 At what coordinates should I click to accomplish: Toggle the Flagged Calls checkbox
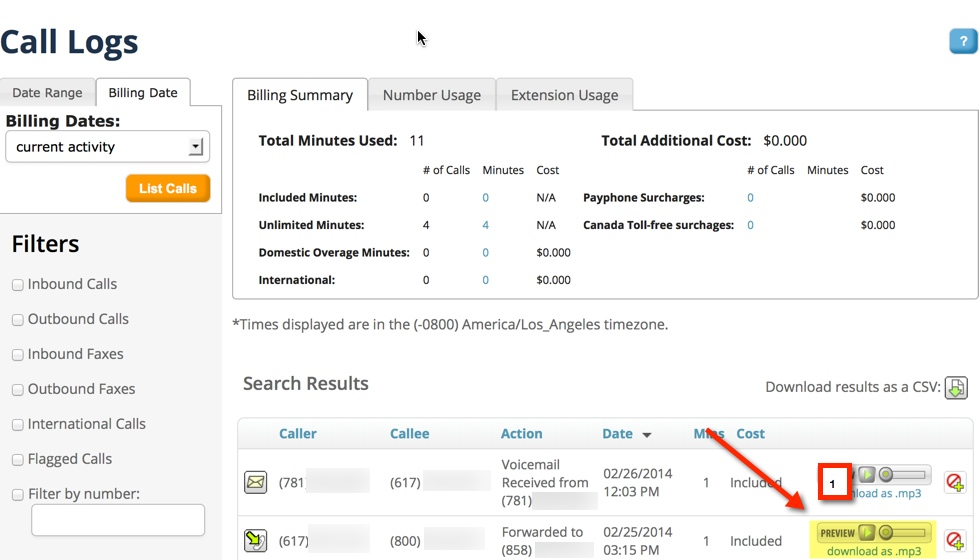click(18, 460)
